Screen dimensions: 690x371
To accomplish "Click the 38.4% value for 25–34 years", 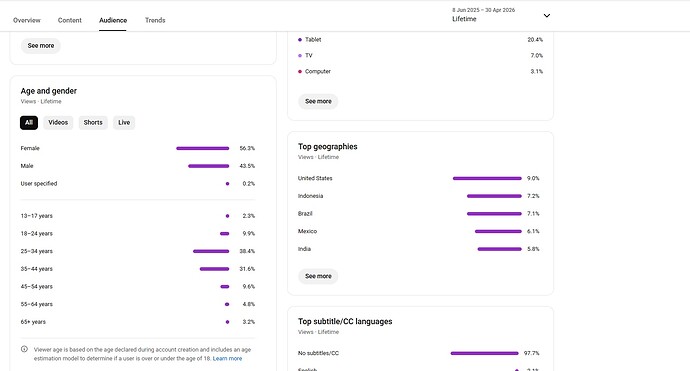I will point(247,251).
